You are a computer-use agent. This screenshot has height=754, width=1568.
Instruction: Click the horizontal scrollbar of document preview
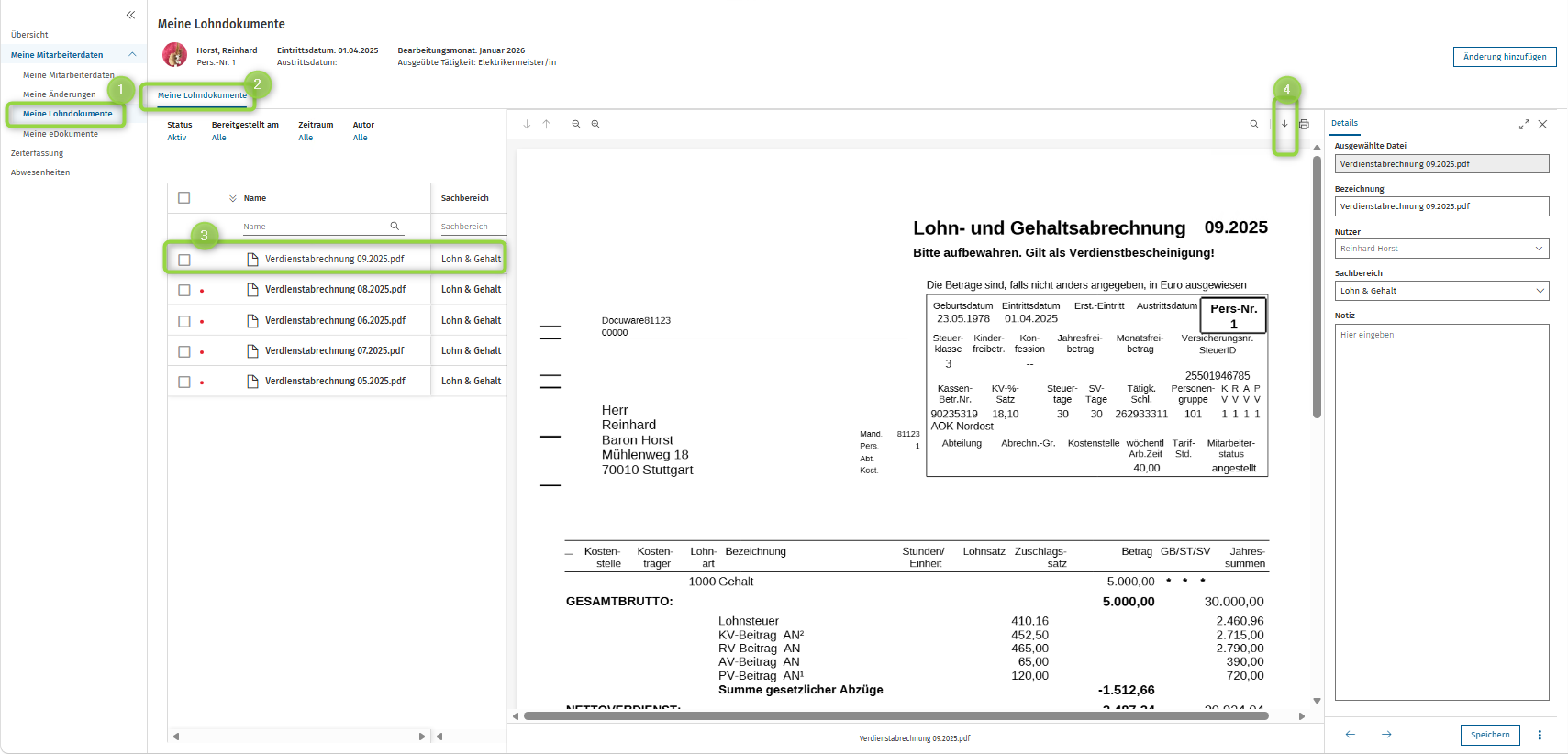point(895,716)
